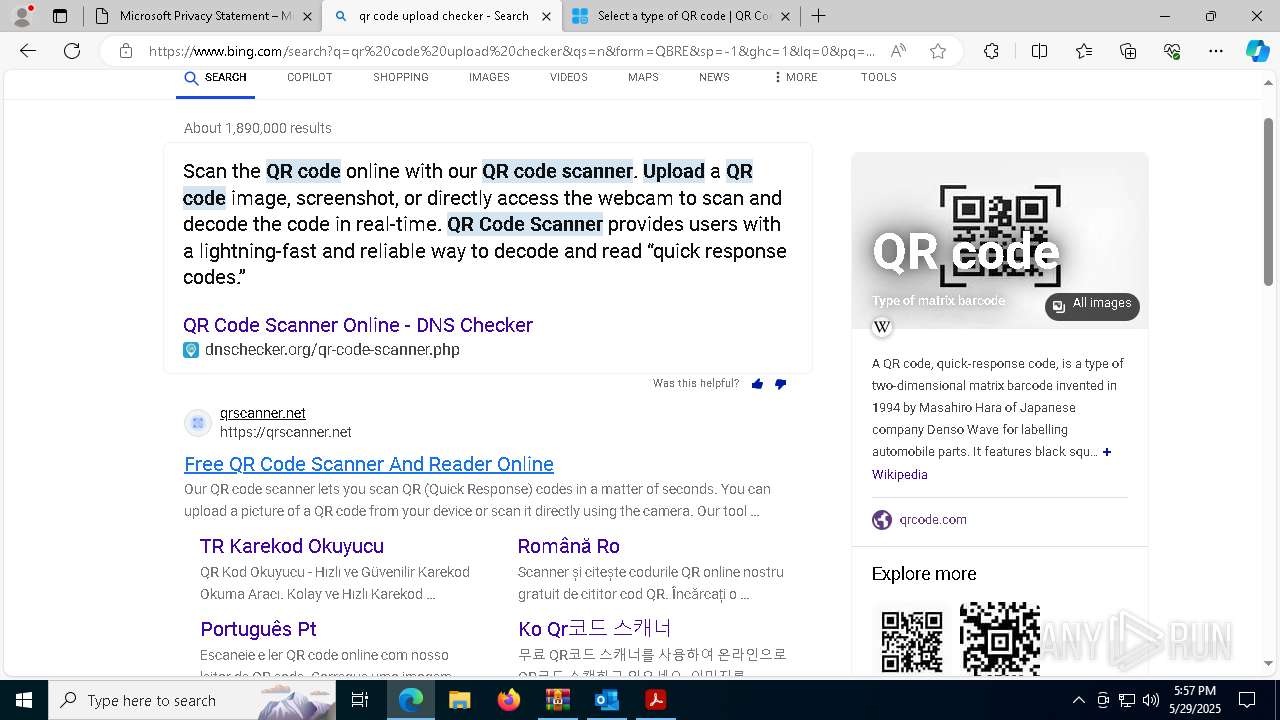Select the MAPS search tab
Viewport: 1280px width, 720px height.
click(x=643, y=77)
